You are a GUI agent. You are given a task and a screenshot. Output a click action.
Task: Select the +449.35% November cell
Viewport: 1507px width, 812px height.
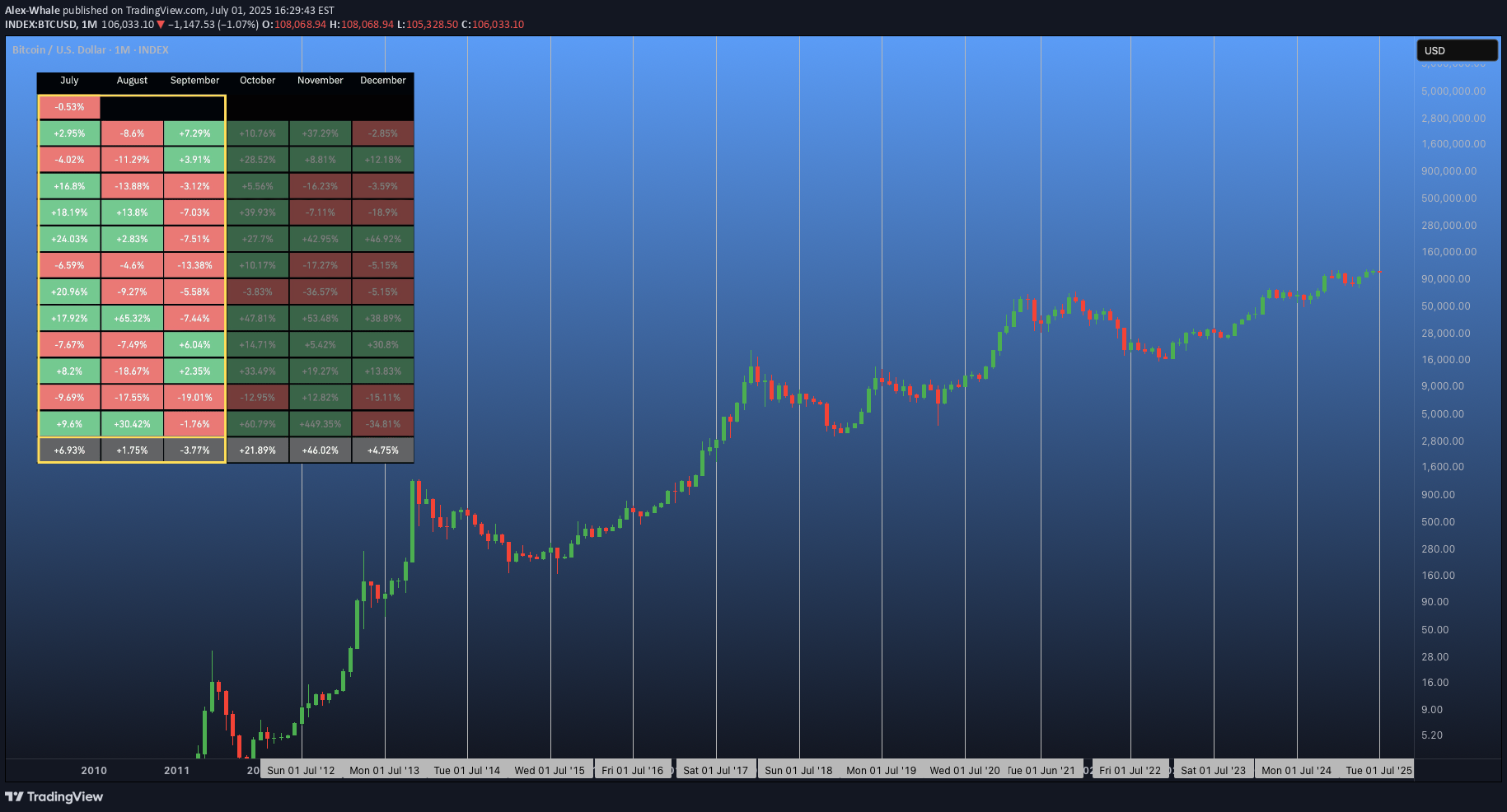(321, 424)
